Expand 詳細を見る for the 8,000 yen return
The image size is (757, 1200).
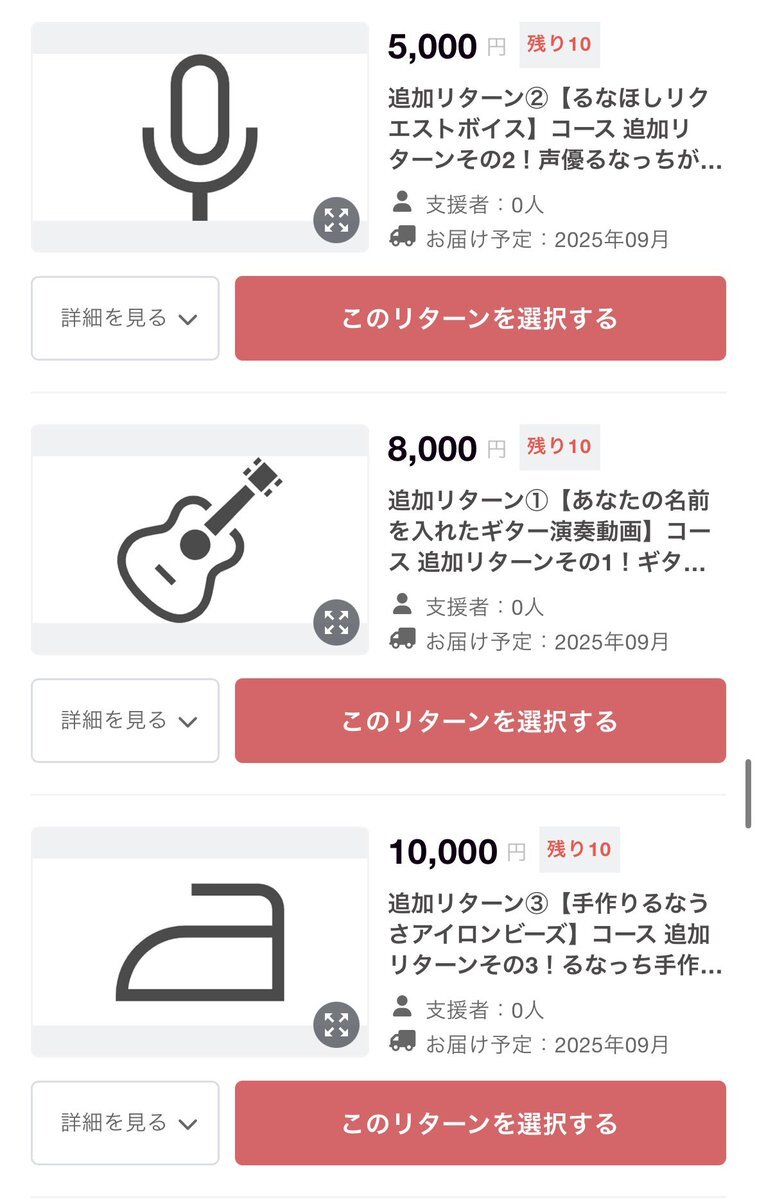tap(125, 721)
